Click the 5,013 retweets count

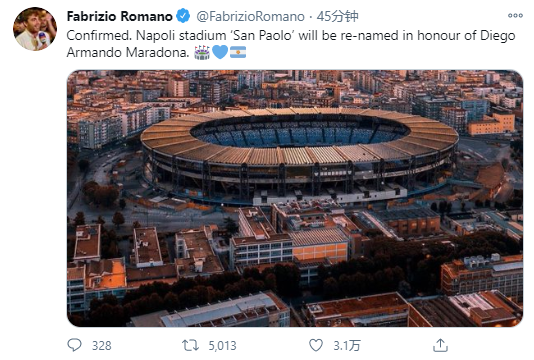point(222,346)
